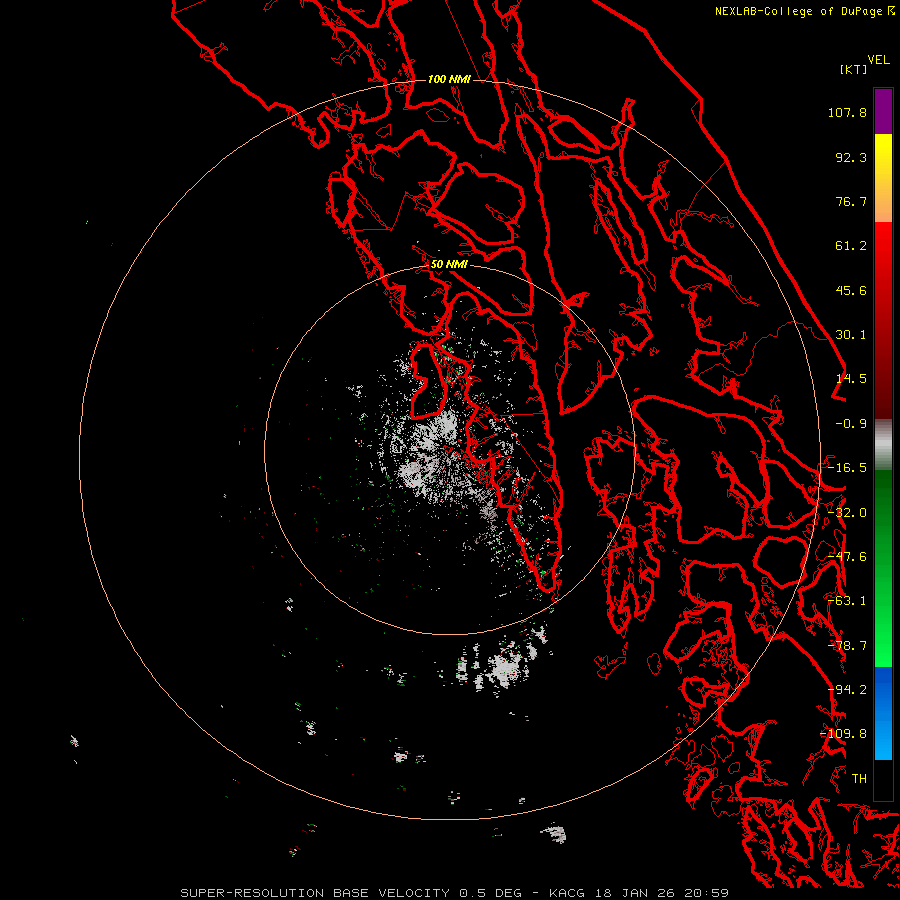Click the 30.1 legend value
The image size is (900, 900).
(x=851, y=335)
